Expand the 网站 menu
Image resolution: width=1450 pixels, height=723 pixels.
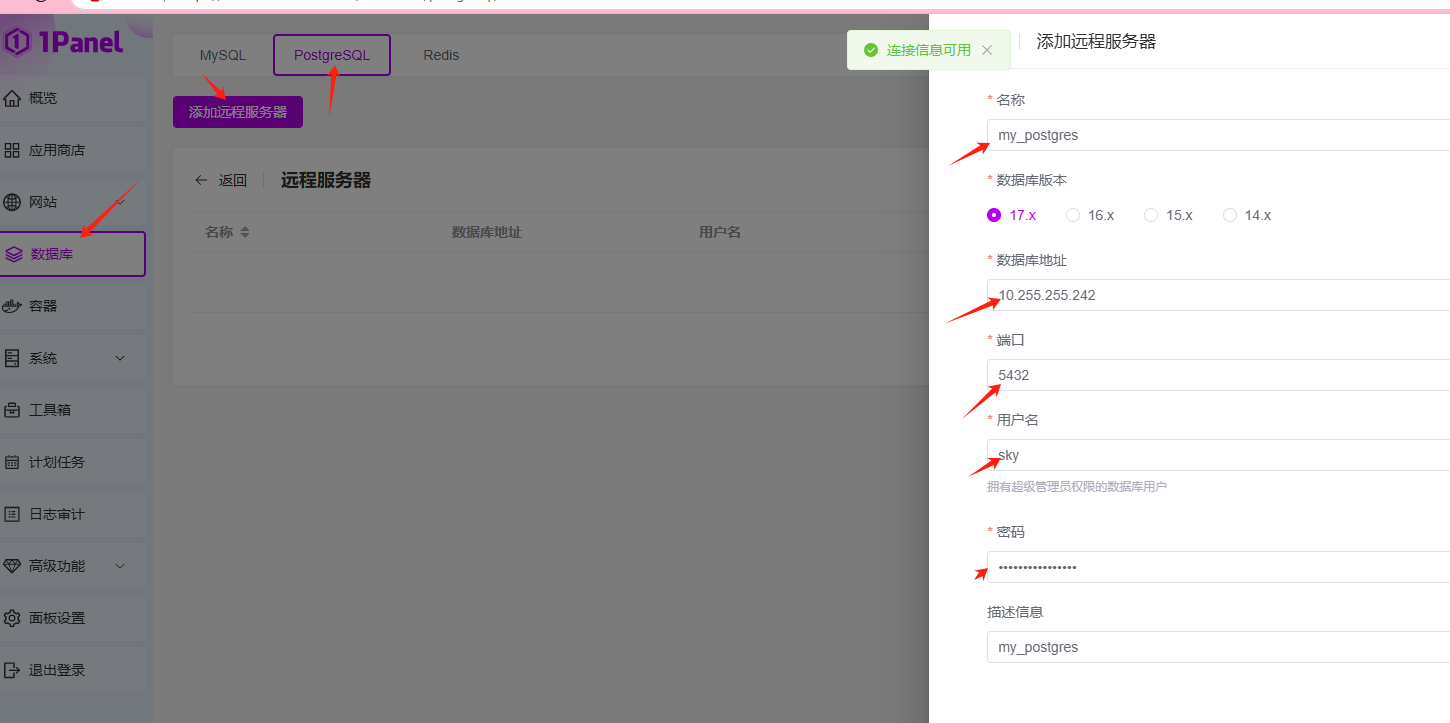click(73, 202)
